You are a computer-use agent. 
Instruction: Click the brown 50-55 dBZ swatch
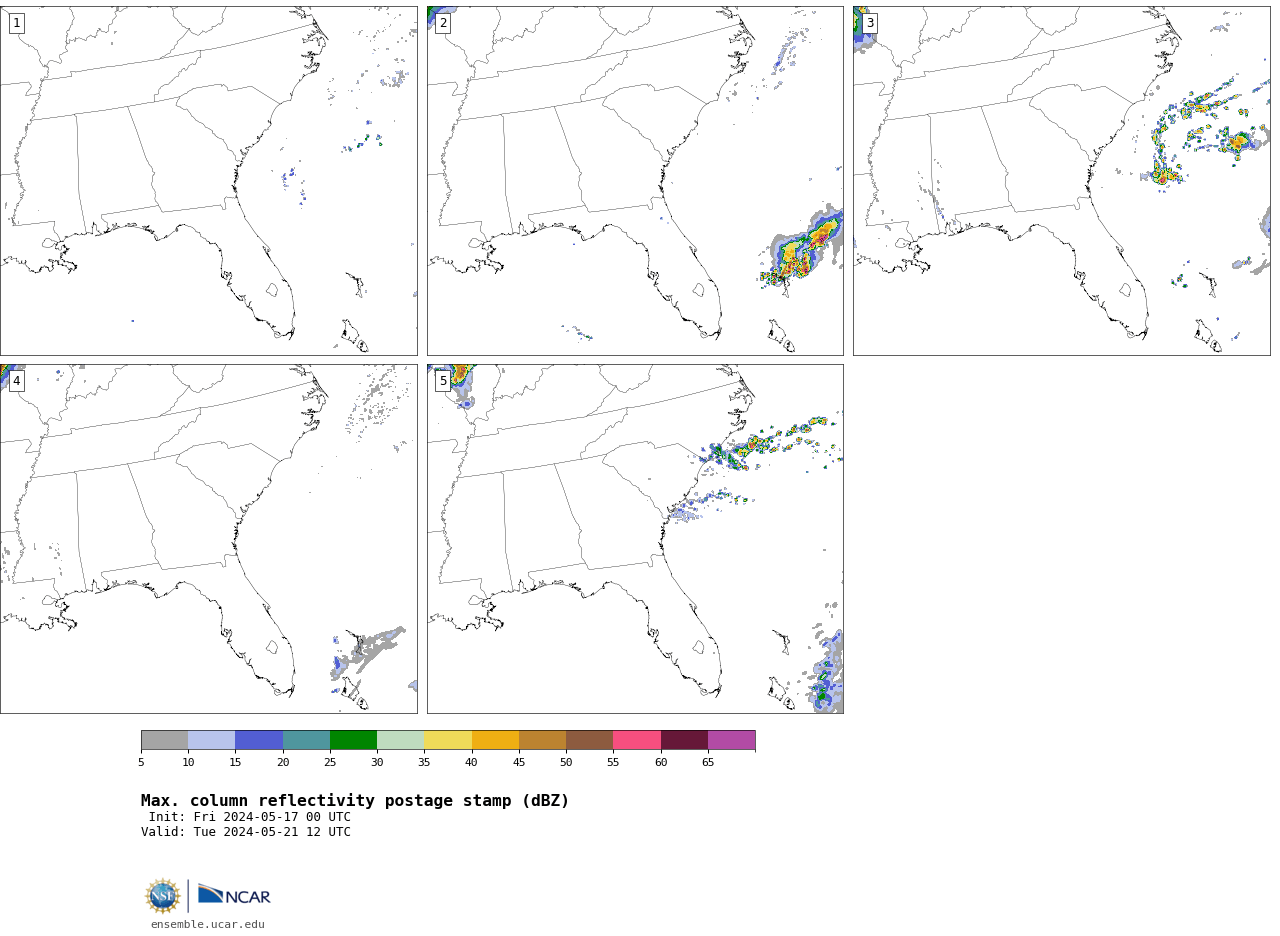pos(590,740)
